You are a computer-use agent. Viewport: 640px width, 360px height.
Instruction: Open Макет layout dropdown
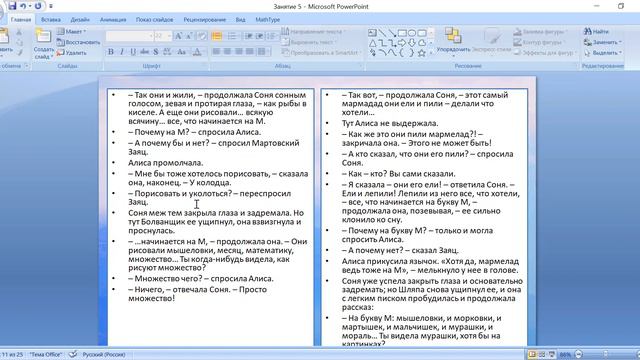click(71, 31)
